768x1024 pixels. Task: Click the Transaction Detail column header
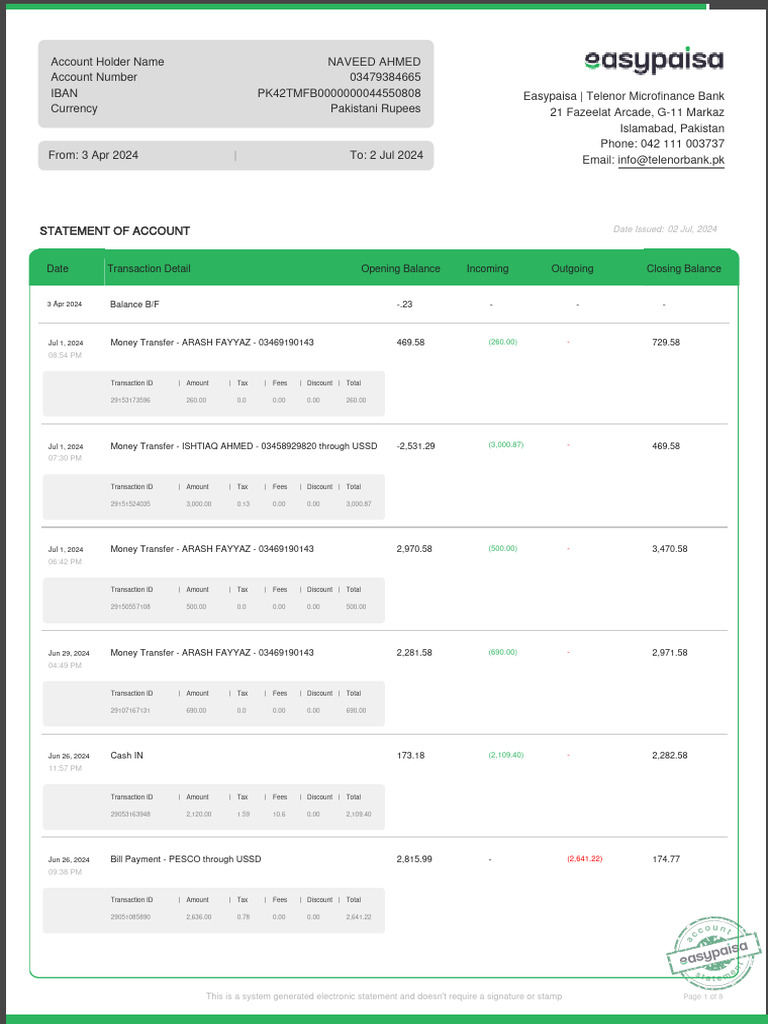[149, 268]
